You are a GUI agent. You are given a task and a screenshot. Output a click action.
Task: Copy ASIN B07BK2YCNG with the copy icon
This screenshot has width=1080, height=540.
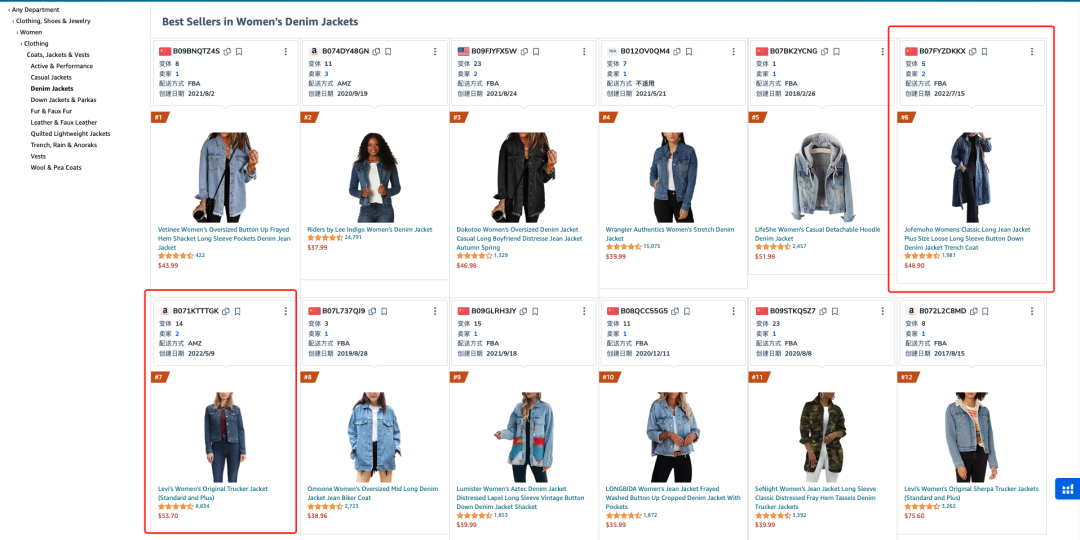(825, 51)
